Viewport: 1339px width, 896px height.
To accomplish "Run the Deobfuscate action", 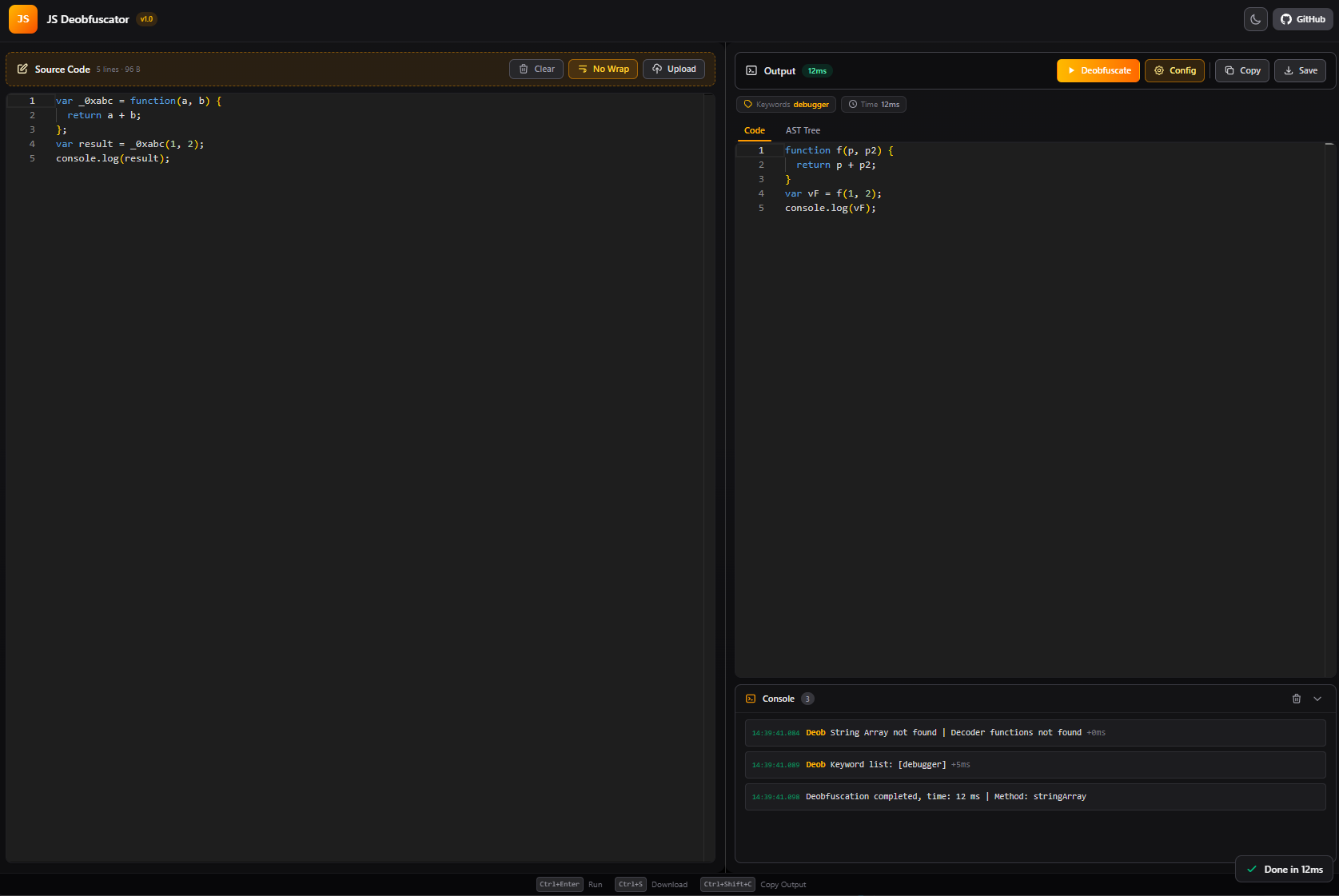I will click(x=1098, y=71).
